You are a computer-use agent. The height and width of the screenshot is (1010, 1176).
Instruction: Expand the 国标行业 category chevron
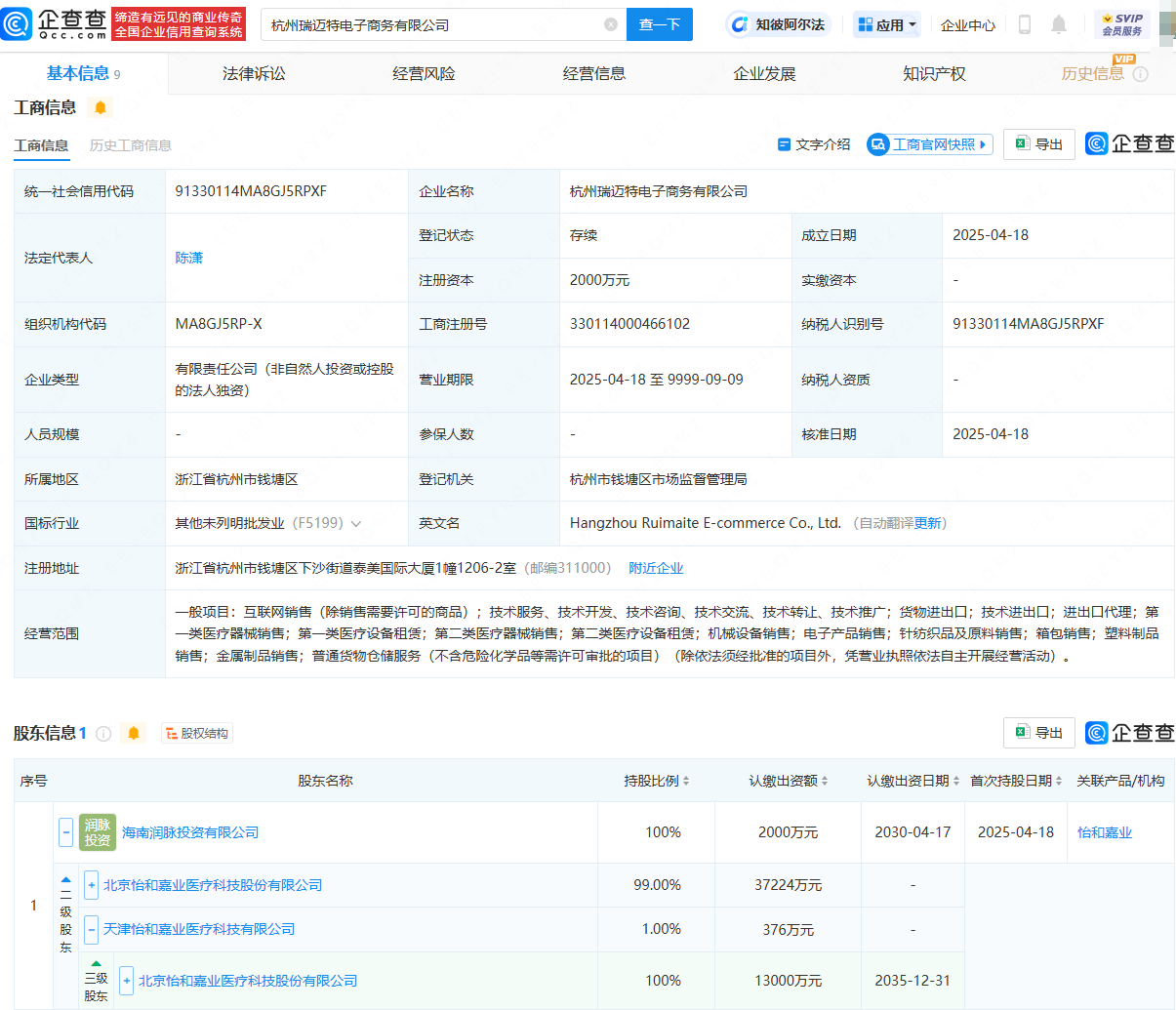(356, 524)
